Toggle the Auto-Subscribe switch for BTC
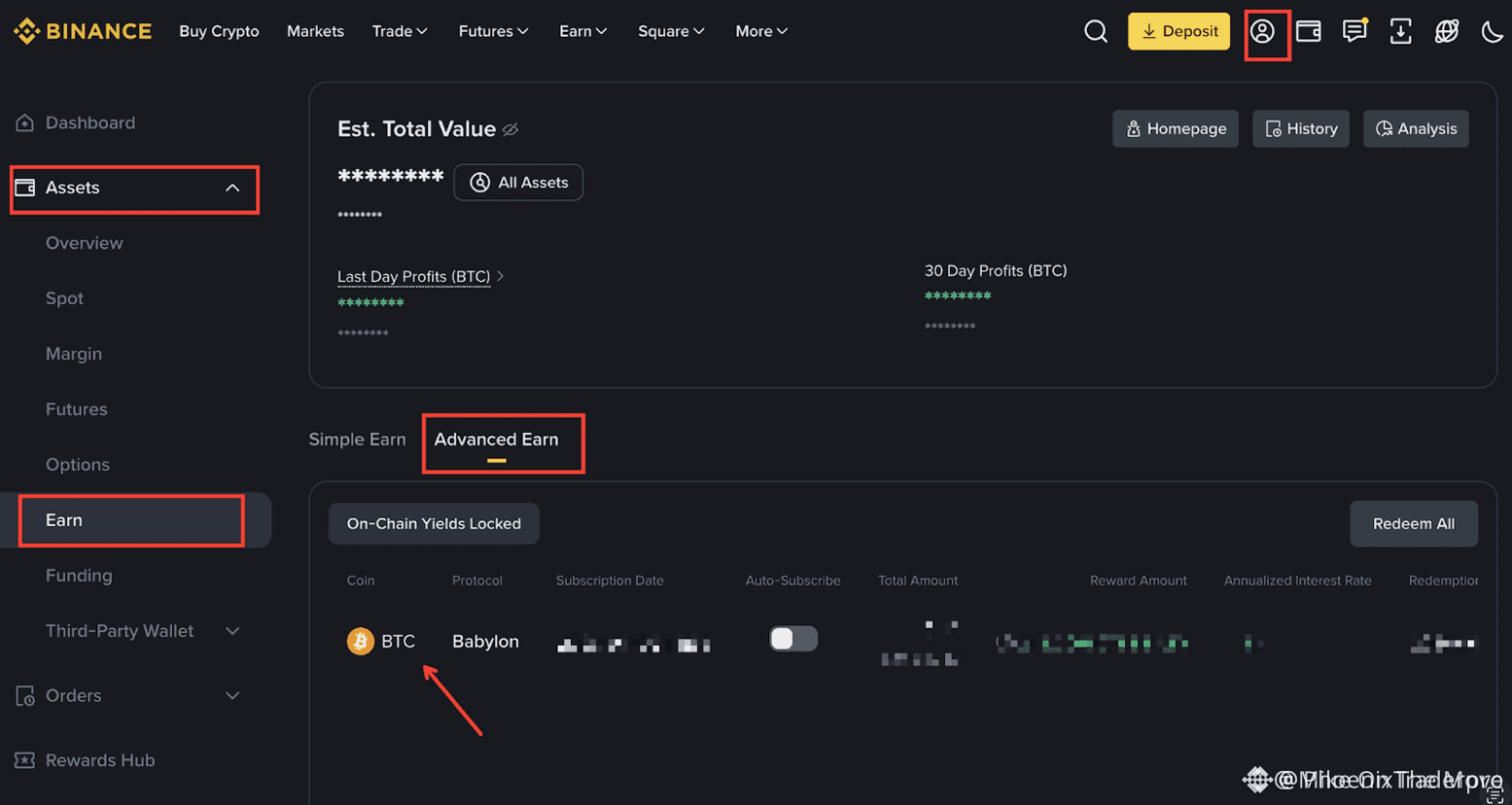 pos(793,639)
